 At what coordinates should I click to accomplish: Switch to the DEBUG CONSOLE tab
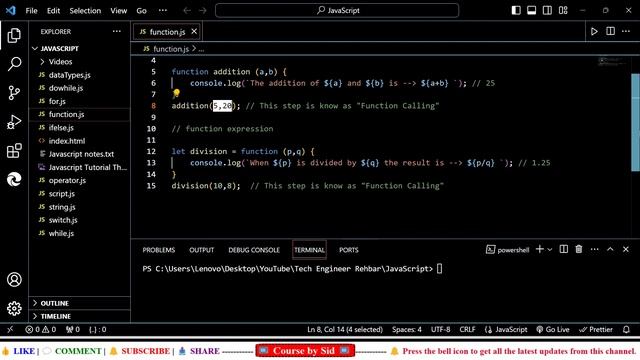[254, 250]
